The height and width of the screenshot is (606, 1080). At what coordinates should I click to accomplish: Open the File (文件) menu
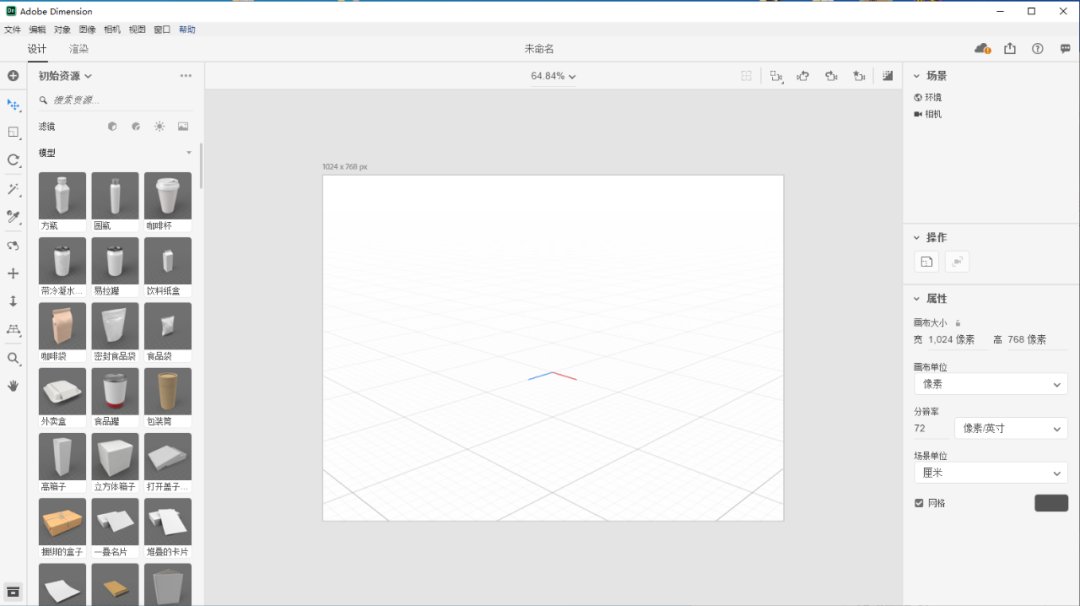tap(12, 30)
